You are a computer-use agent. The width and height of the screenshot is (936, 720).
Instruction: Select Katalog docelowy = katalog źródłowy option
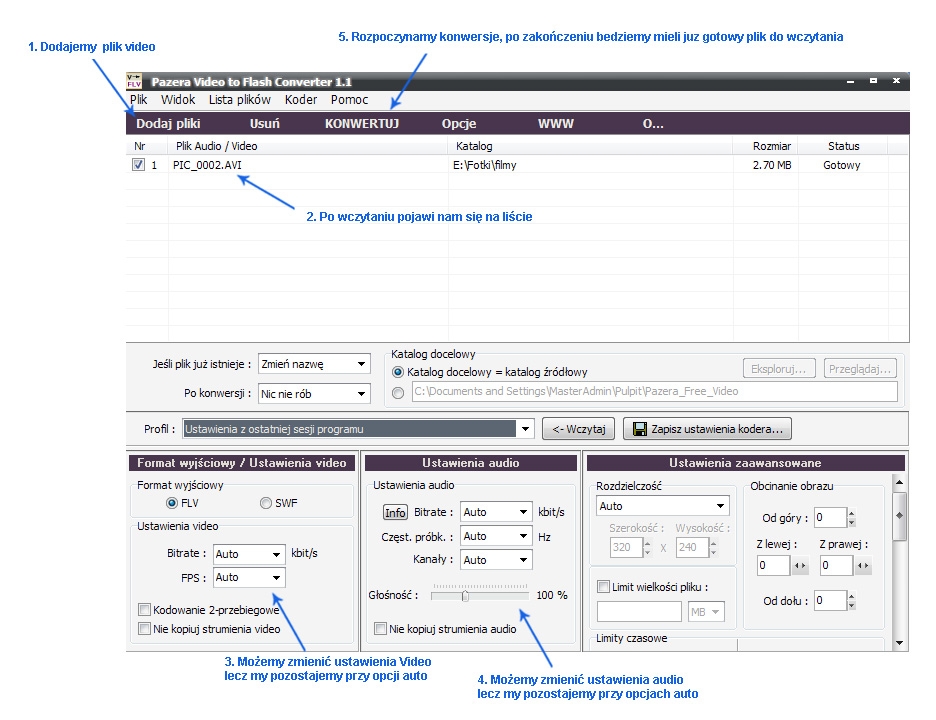click(398, 372)
